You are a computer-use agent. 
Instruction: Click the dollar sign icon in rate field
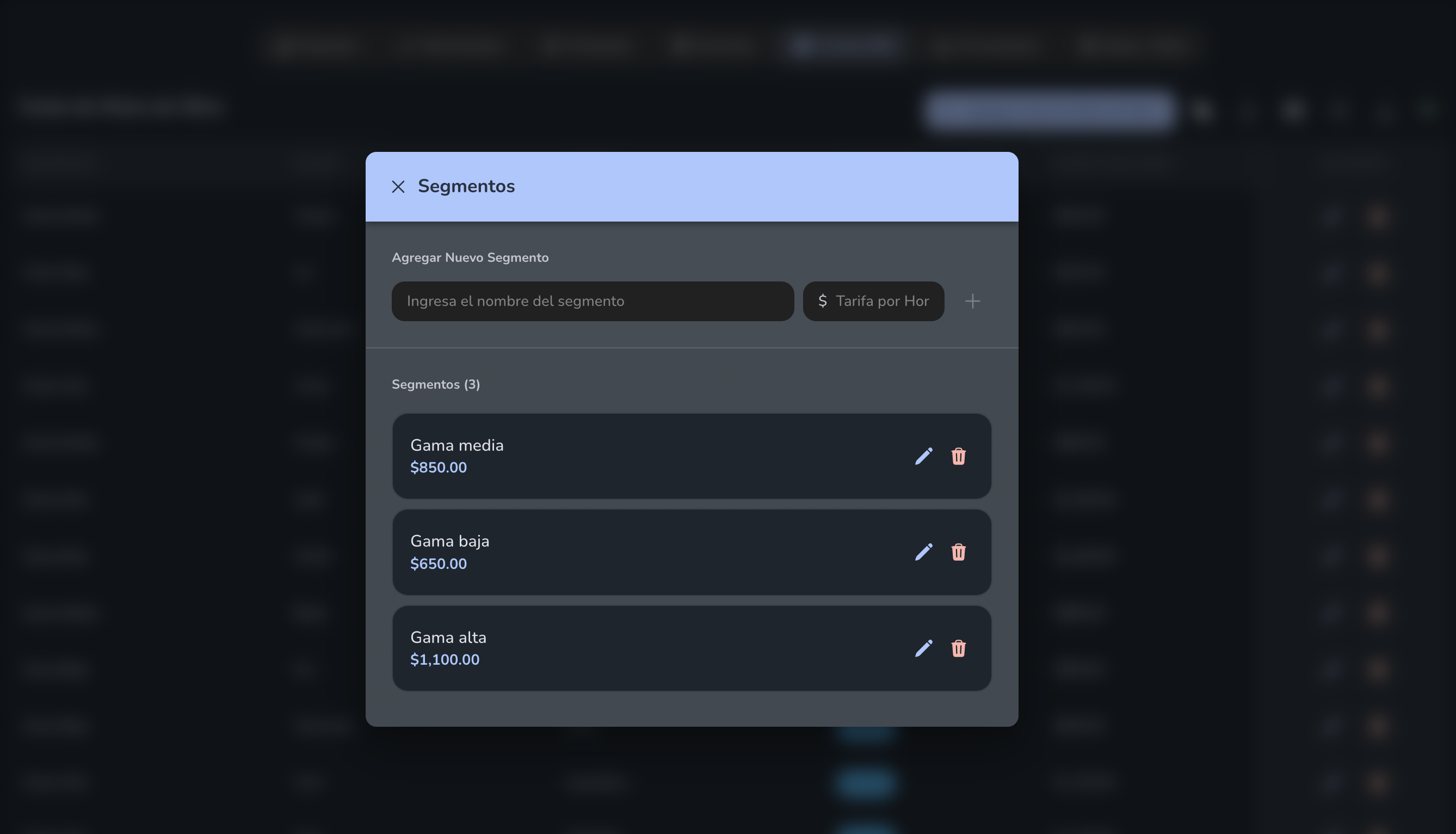pos(823,301)
